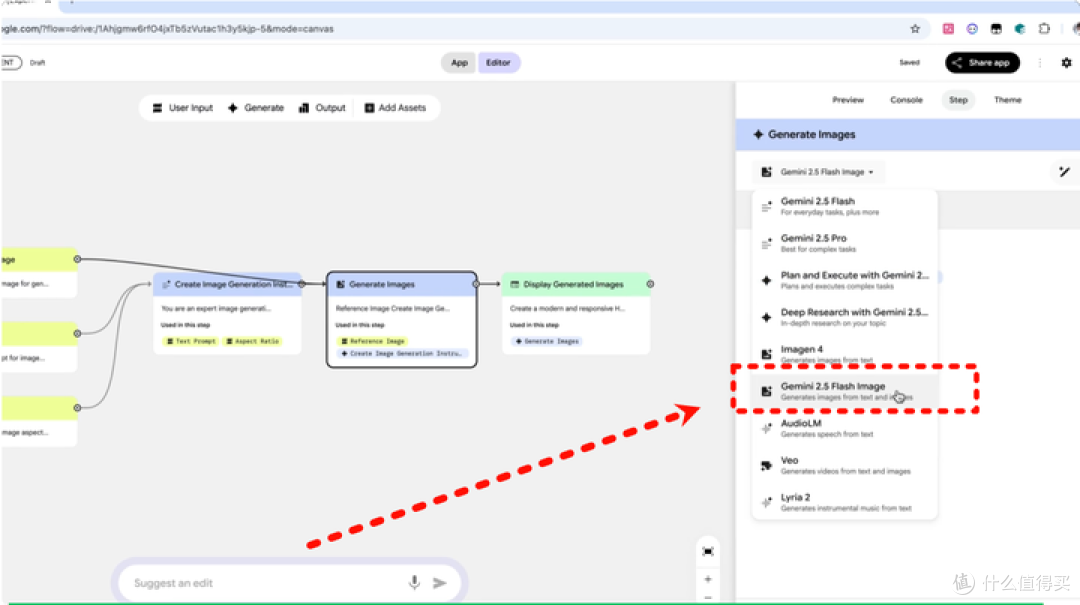Select Gemini 2.5 Flash model

point(844,206)
